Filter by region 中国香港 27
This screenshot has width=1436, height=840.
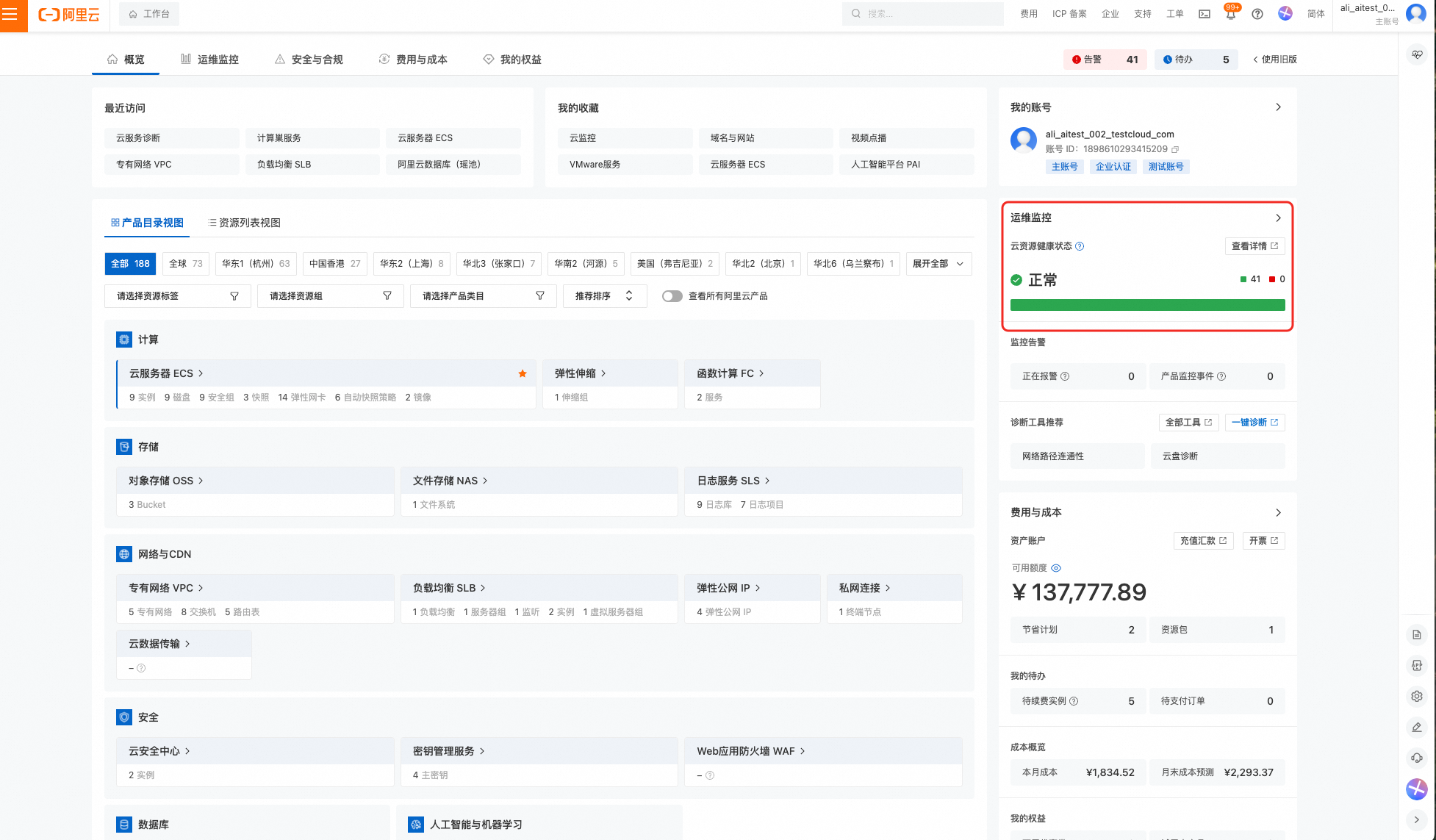click(334, 264)
